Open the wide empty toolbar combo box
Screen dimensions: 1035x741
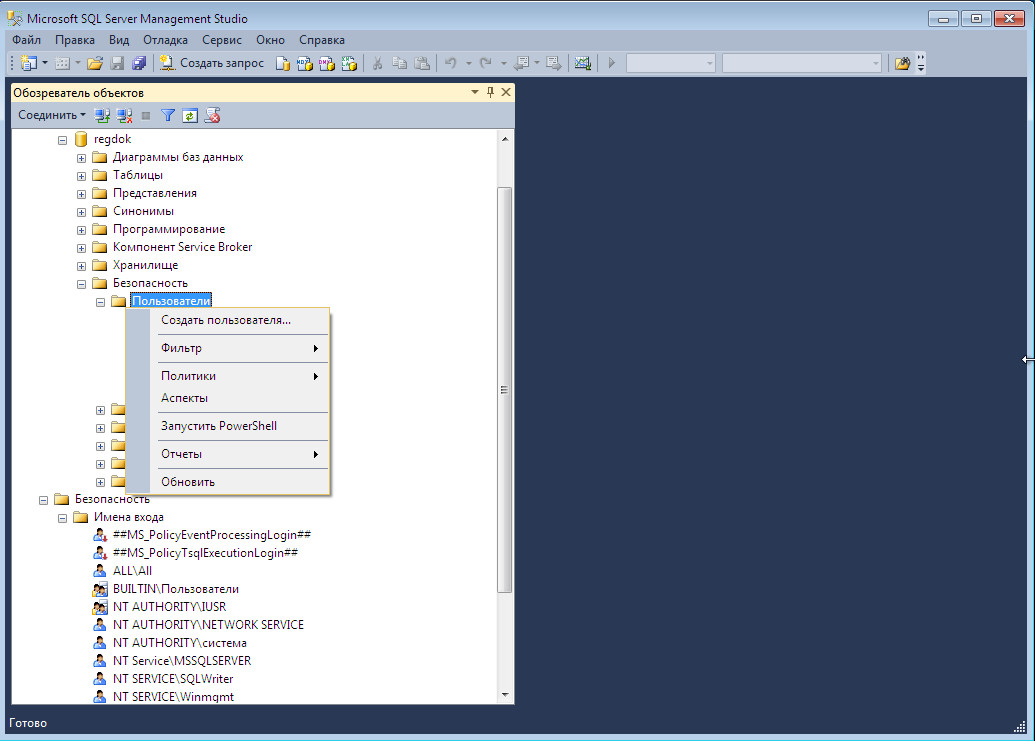point(802,63)
